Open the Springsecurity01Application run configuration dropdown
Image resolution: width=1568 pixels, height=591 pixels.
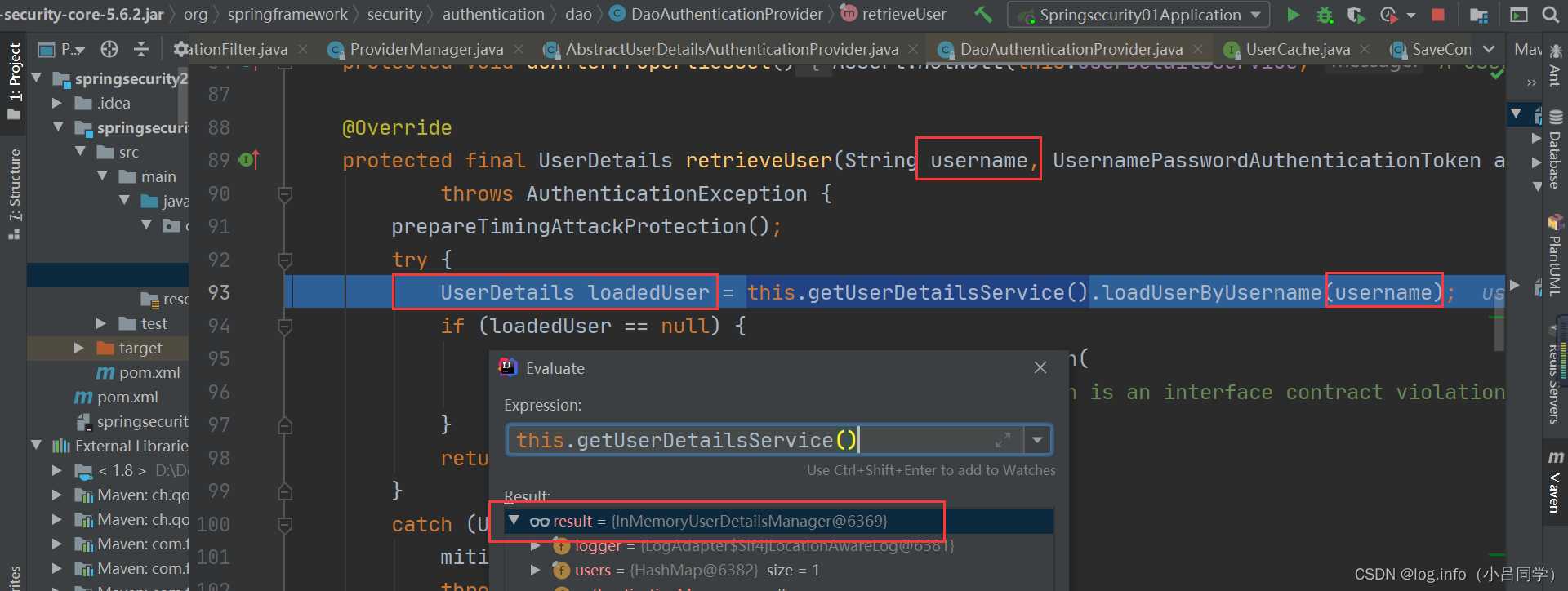point(1138,15)
